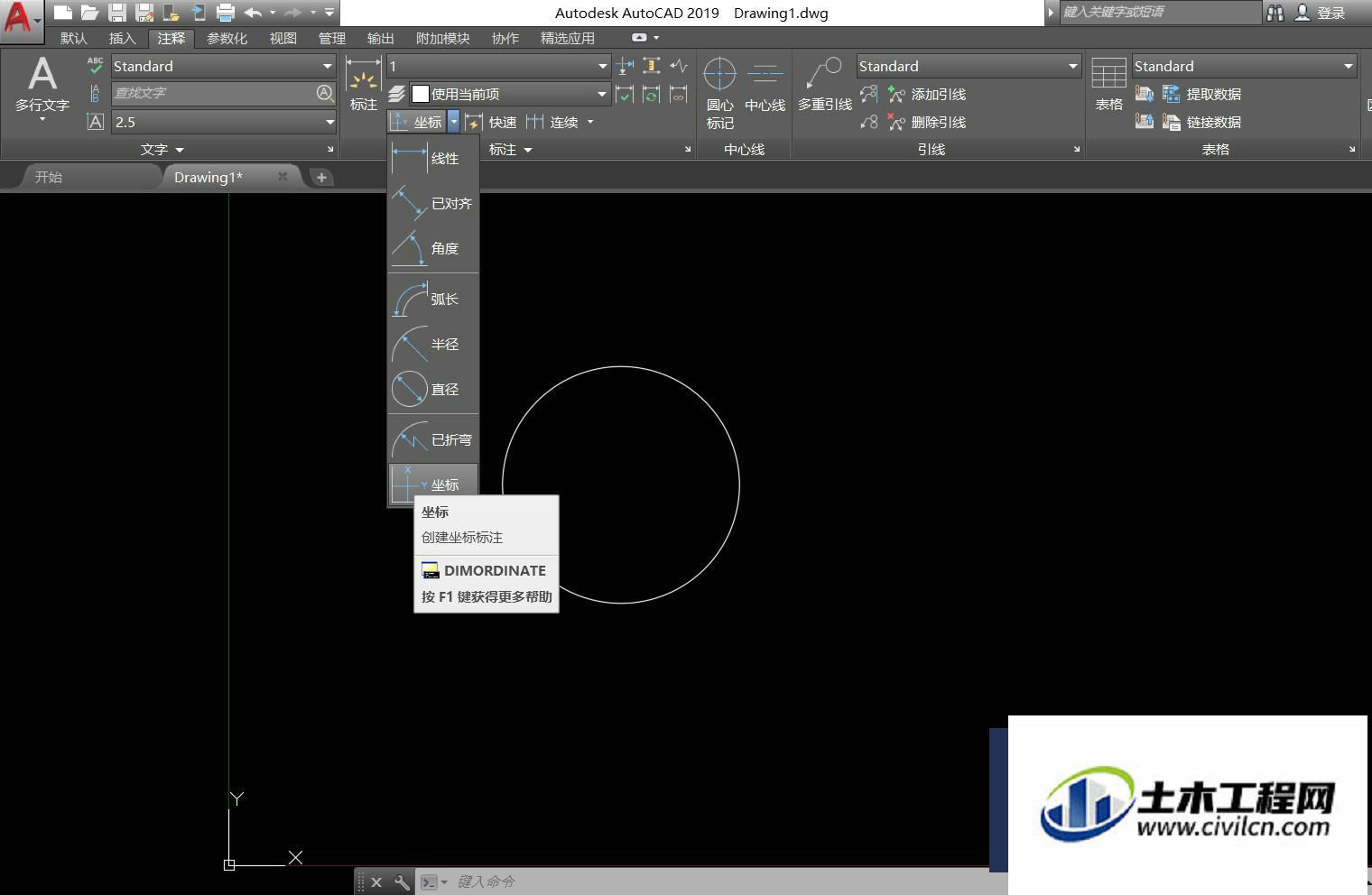Click the 链接数据 link data button
Viewport: 1372px width, 895px height.
1201,122
